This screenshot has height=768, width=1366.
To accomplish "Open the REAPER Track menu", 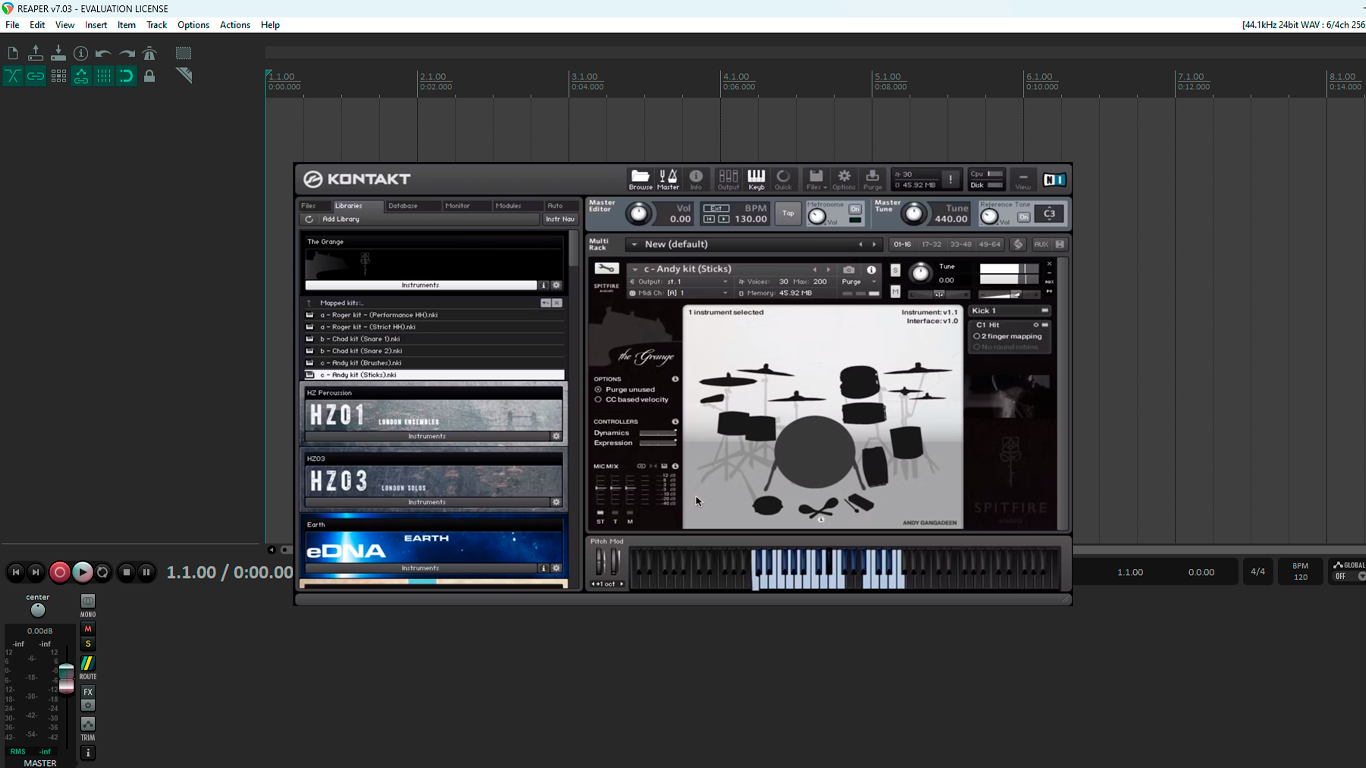I will pos(157,25).
